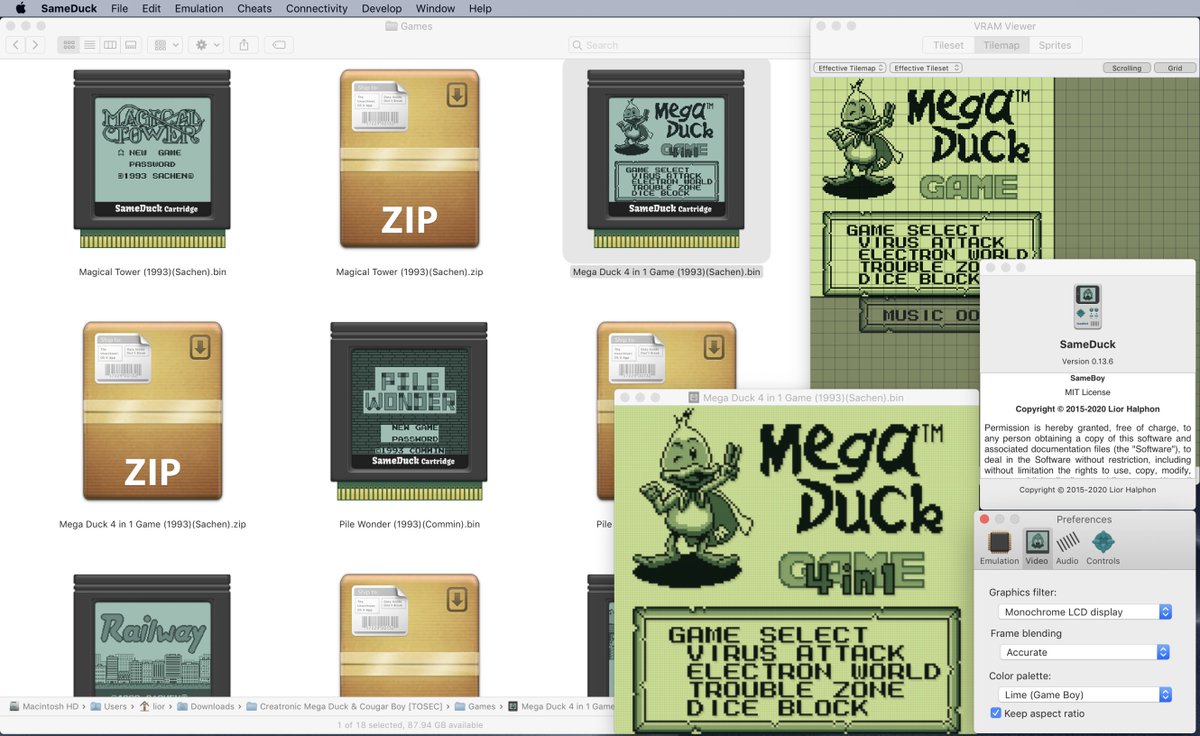Open Emulation preferences pane

click(x=999, y=548)
